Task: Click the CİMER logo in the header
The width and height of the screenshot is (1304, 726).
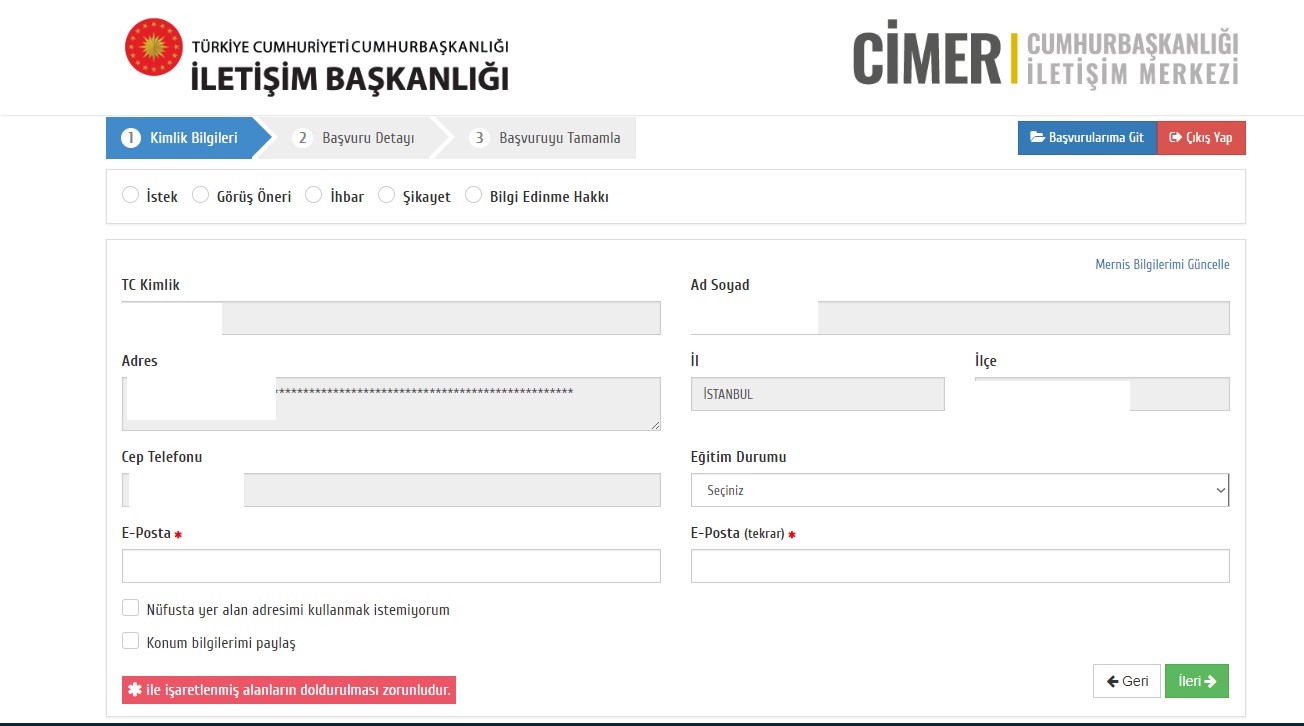Action: pyautogui.click(x=1045, y=58)
